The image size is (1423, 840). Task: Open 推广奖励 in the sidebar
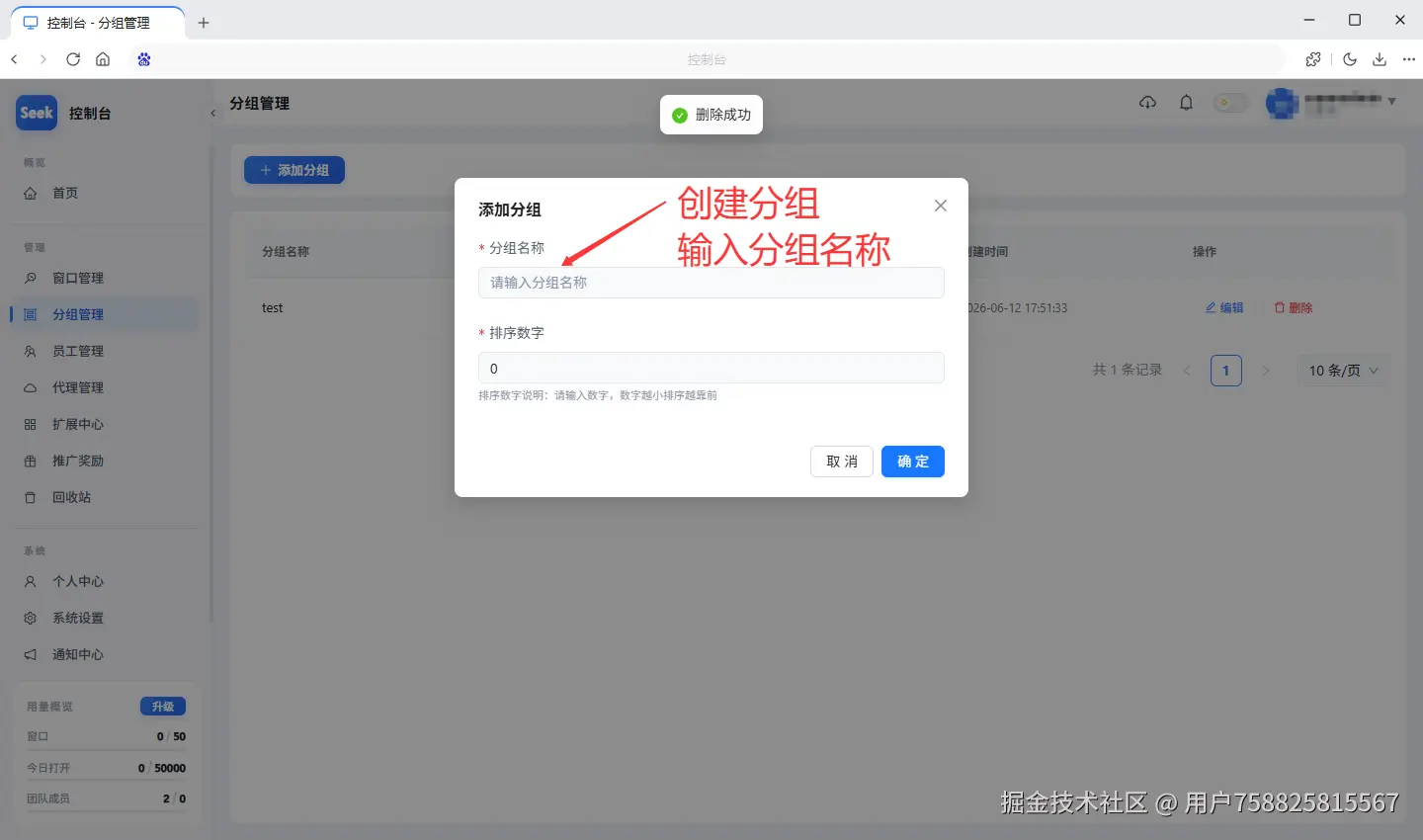coord(105,461)
